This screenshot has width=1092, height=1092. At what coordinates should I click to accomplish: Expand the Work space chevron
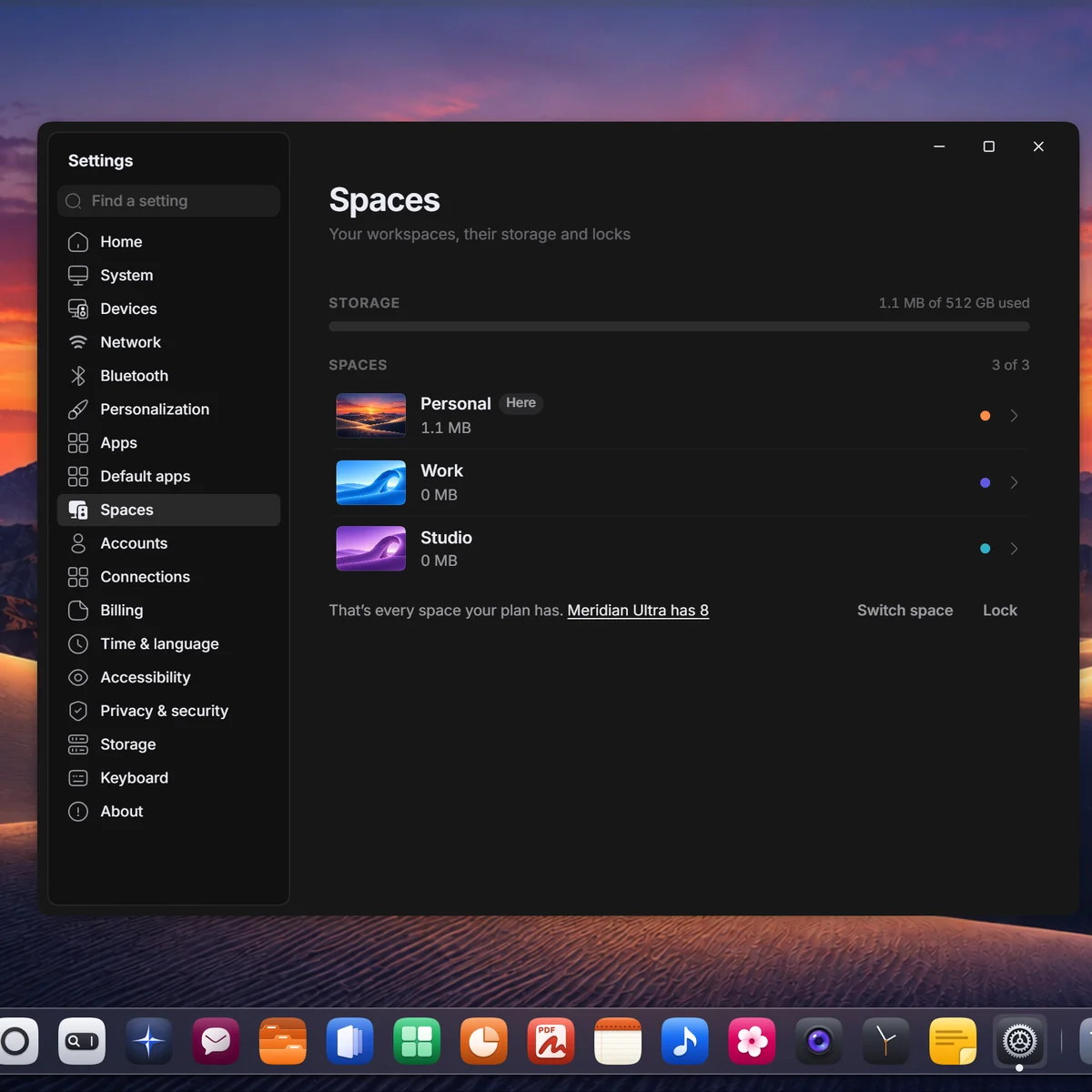click(1014, 483)
